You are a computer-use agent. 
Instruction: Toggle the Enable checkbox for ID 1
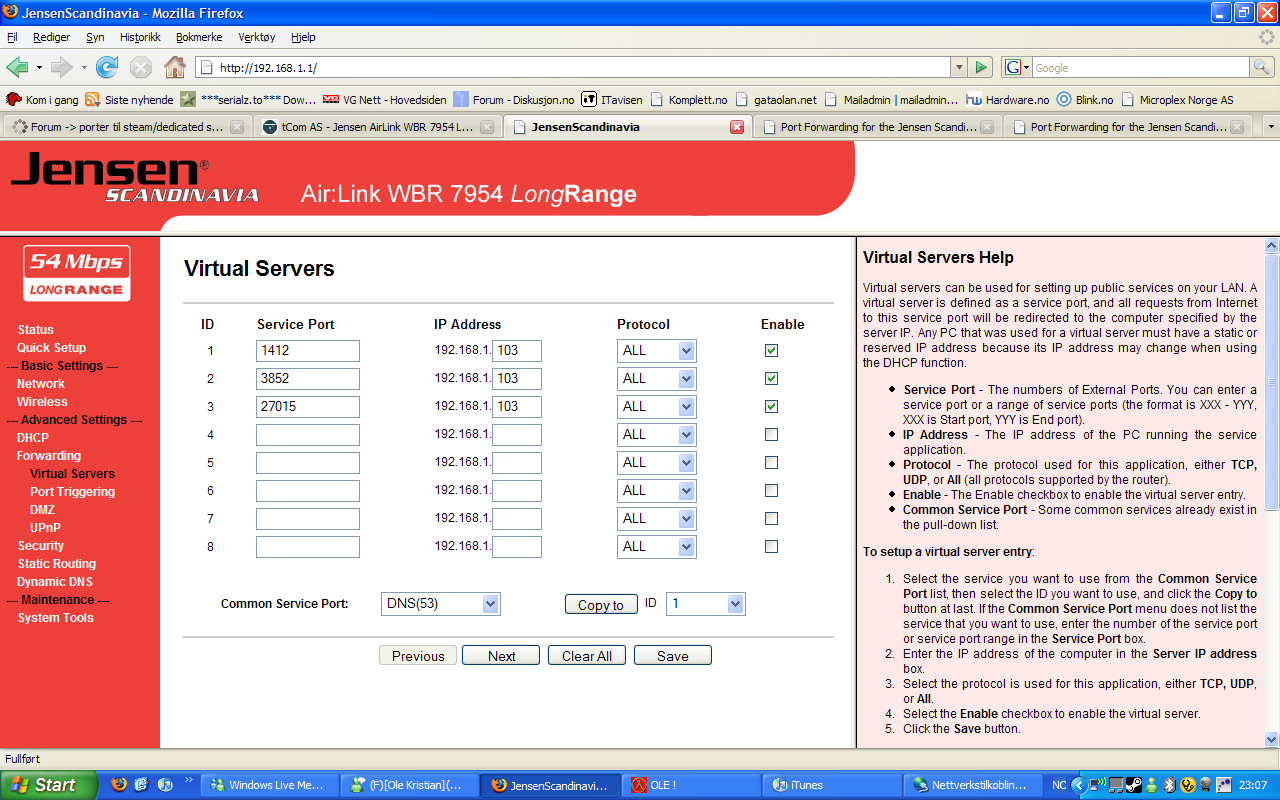(771, 351)
